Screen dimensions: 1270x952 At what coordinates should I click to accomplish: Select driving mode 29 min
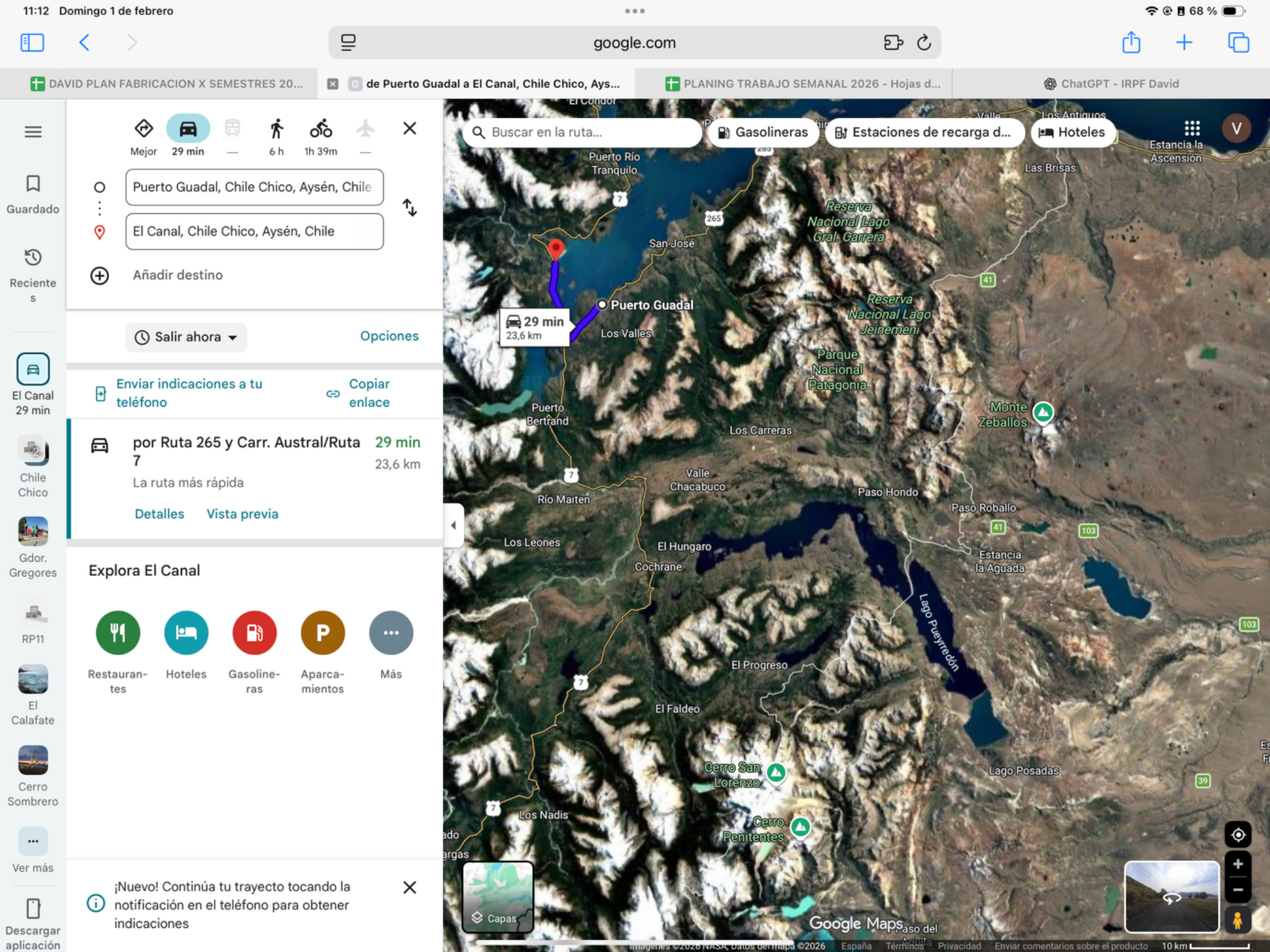(x=188, y=136)
